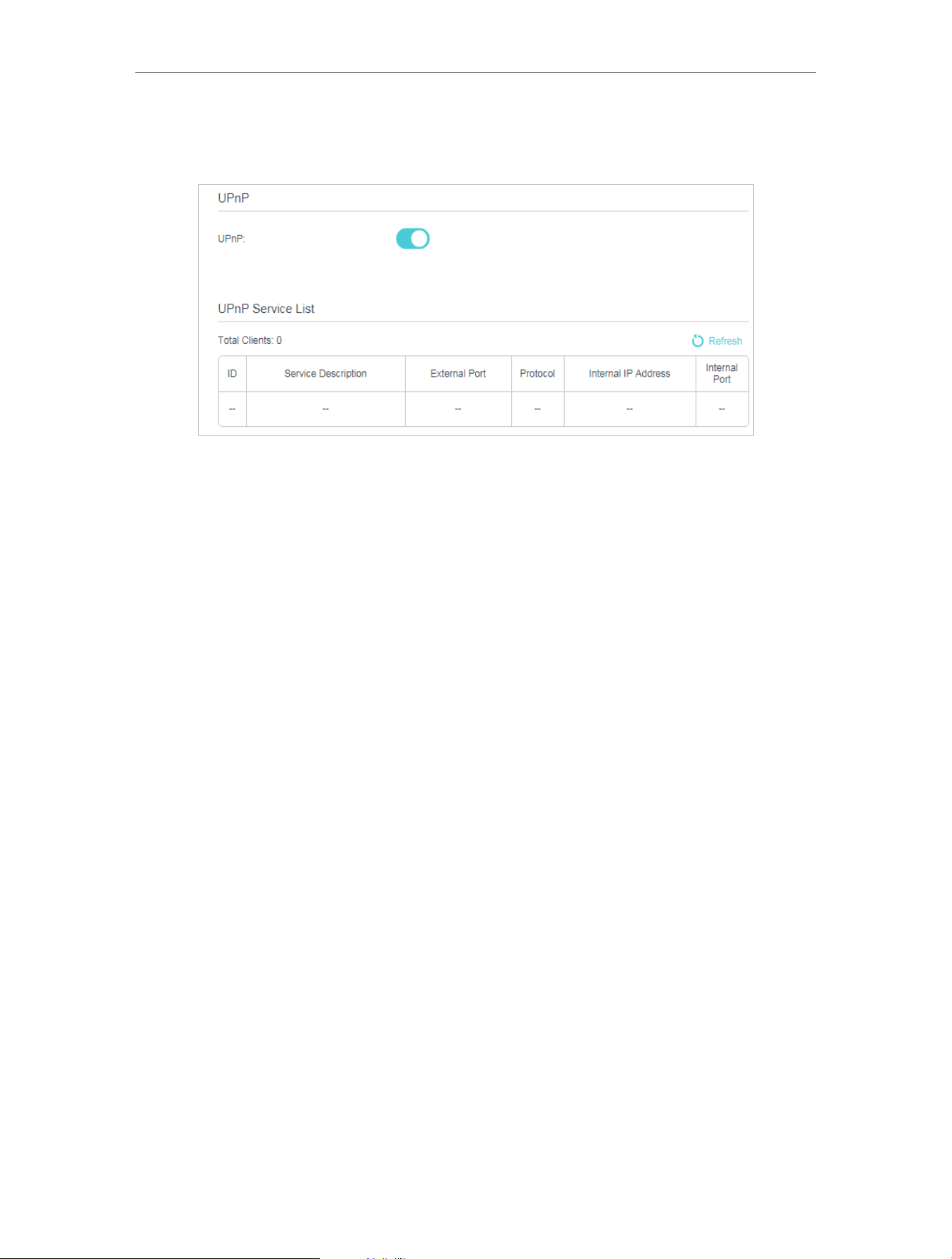The image size is (952, 1259).
Task: Click the empty cell under Service Description
Action: 326,409
